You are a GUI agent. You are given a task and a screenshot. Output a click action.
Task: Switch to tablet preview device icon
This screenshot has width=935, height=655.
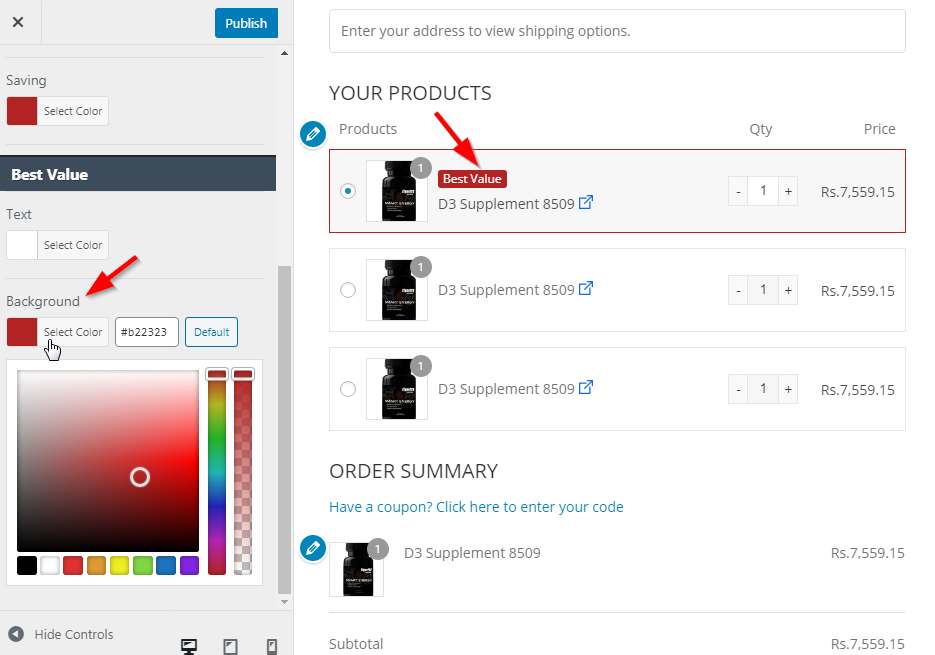[x=230, y=646]
